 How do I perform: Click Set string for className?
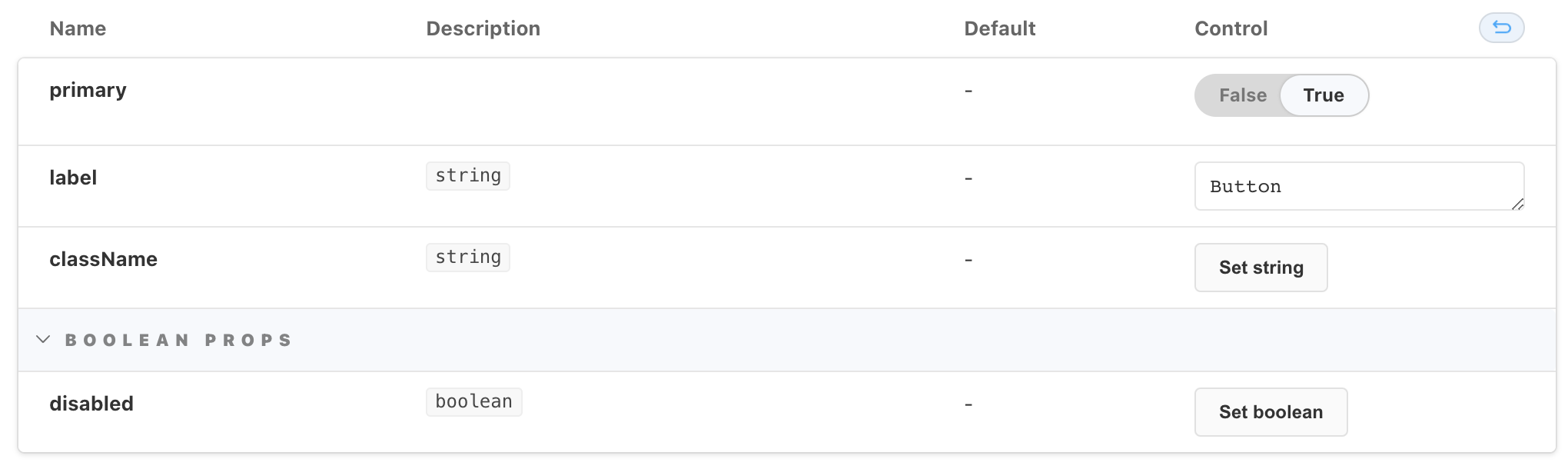(x=1261, y=268)
